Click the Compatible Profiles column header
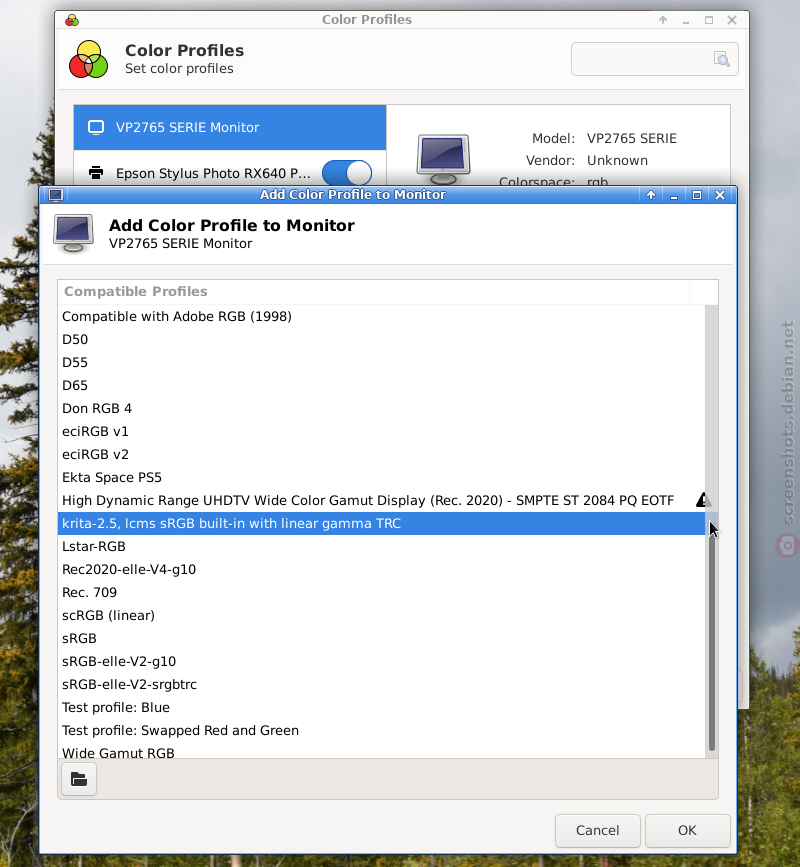This screenshot has width=800, height=867. 374,291
